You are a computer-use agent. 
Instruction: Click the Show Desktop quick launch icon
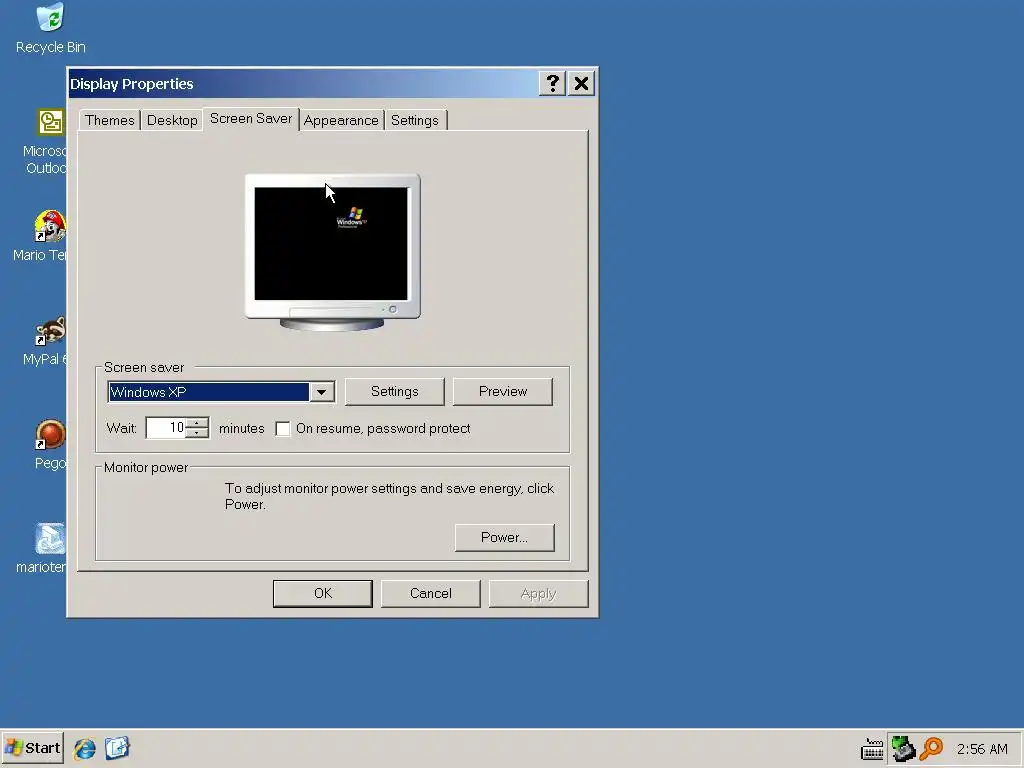(118, 748)
